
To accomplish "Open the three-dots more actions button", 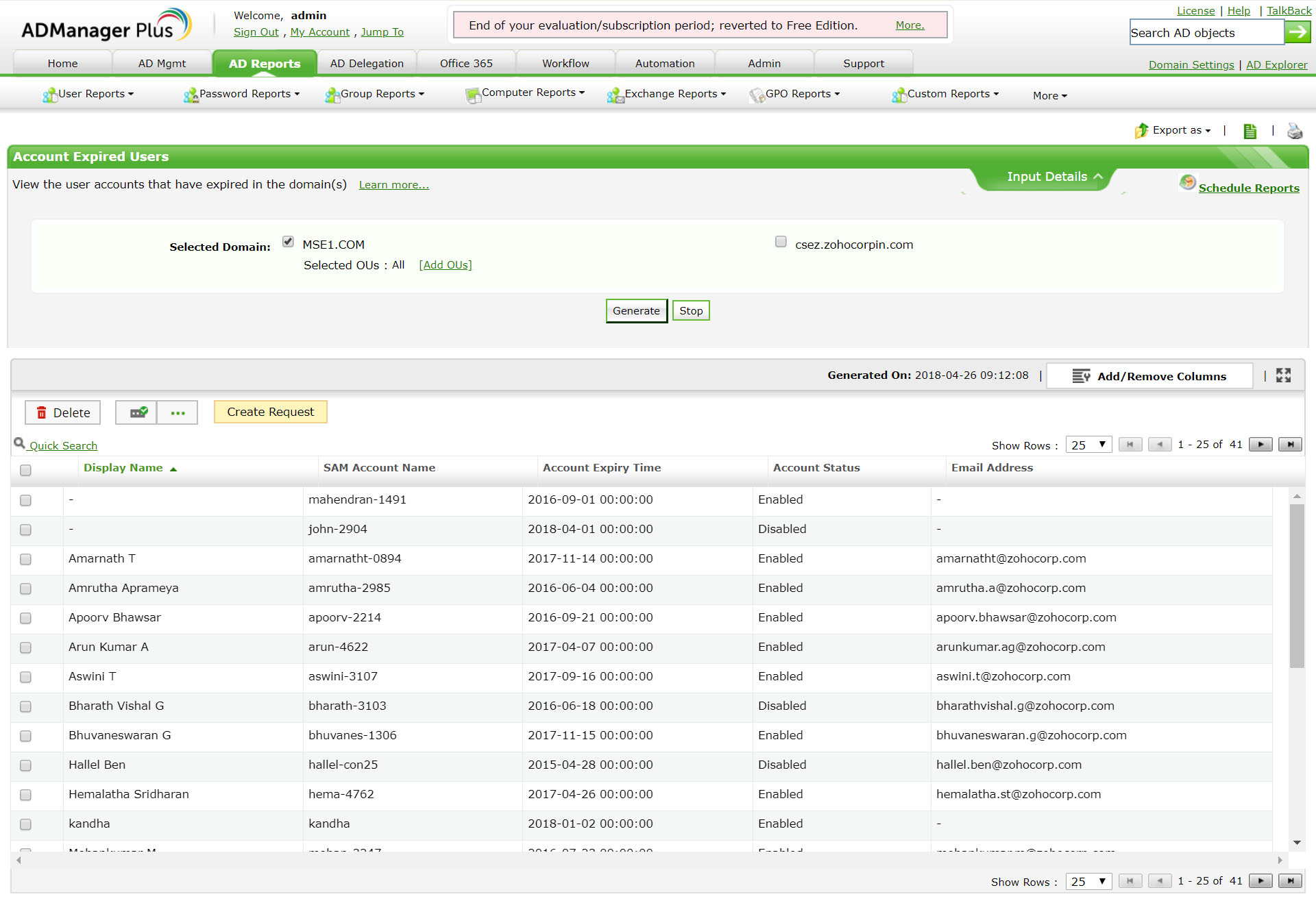I will click(178, 412).
